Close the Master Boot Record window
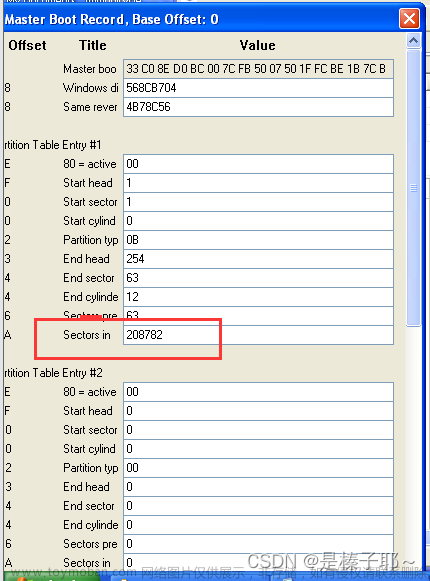Screen dimensions: 430x581 point(409,18)
